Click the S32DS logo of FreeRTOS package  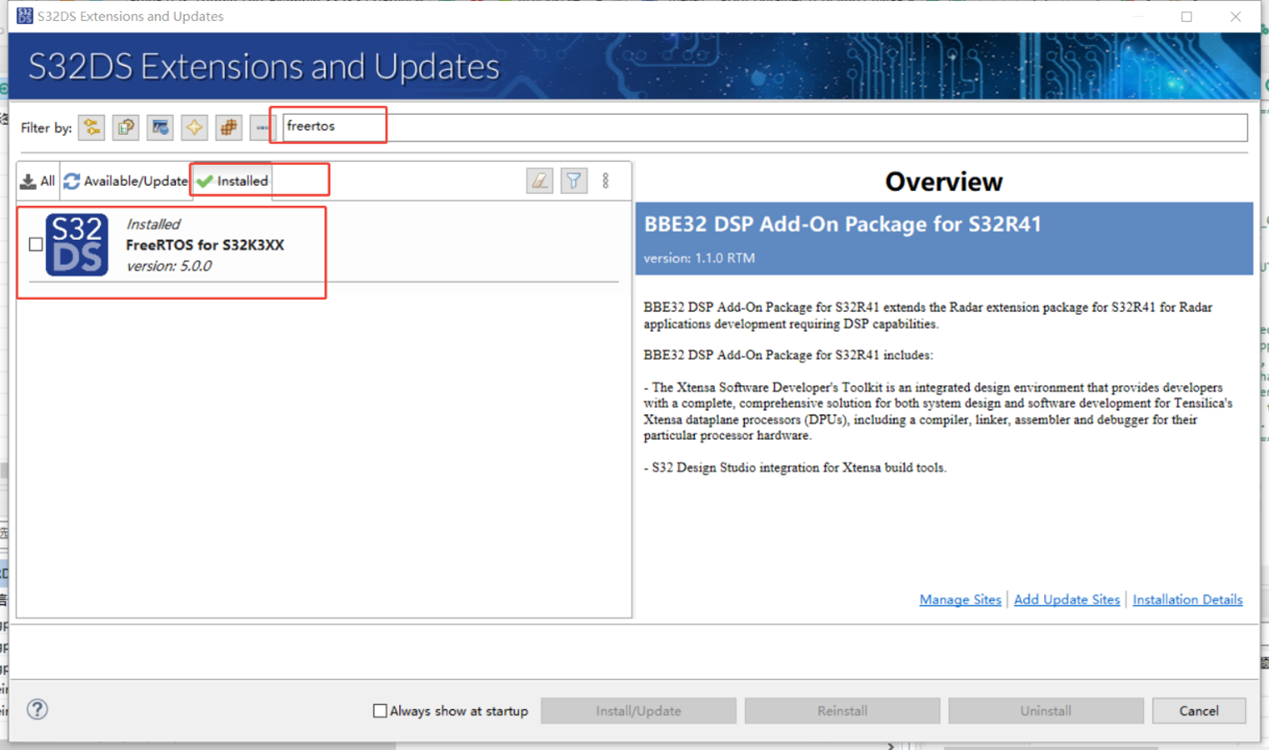pos(77,245)
